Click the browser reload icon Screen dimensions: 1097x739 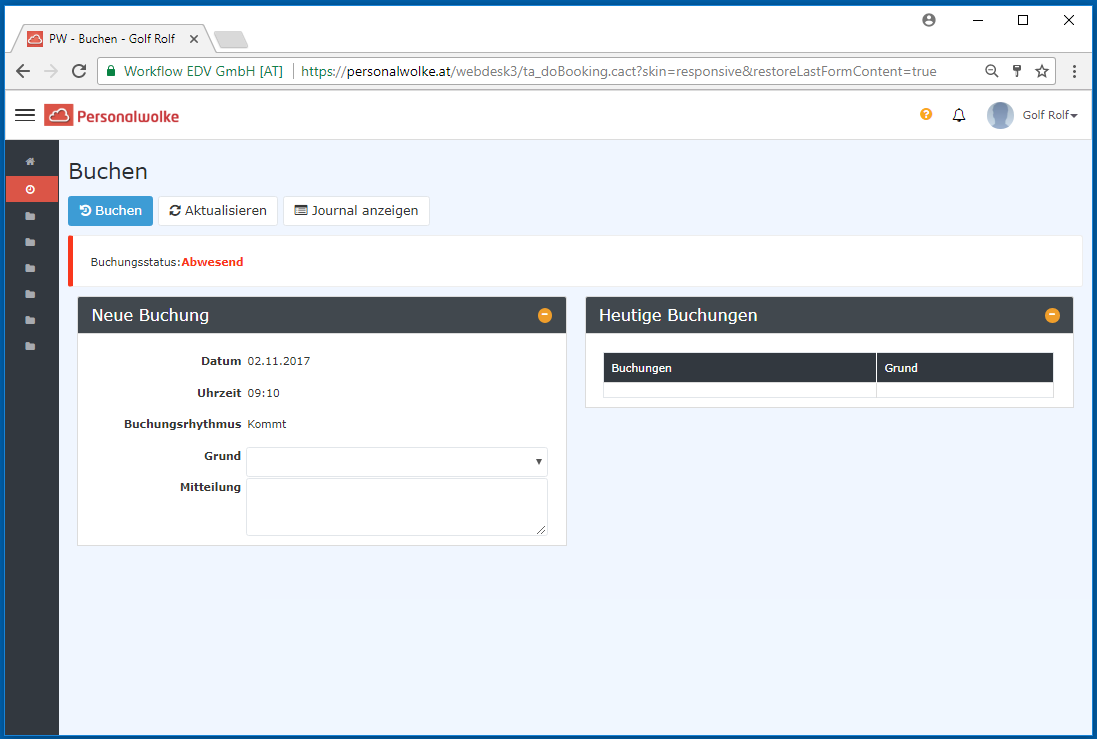pyautogui.click(x=79, y=71)
